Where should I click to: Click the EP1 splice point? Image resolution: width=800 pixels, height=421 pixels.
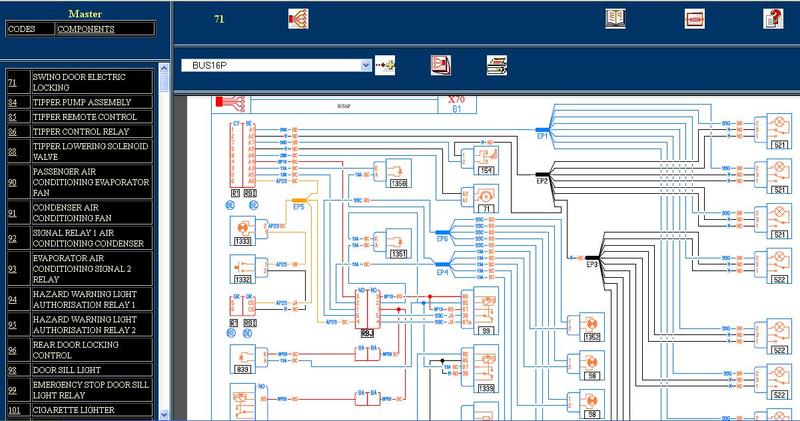coord(542,131)
